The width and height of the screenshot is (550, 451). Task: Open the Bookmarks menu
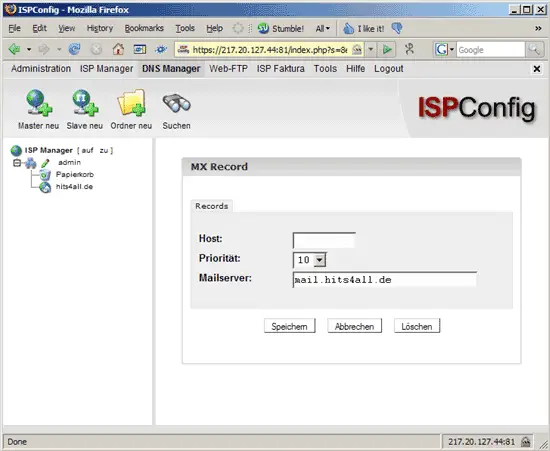coord(144,28)
